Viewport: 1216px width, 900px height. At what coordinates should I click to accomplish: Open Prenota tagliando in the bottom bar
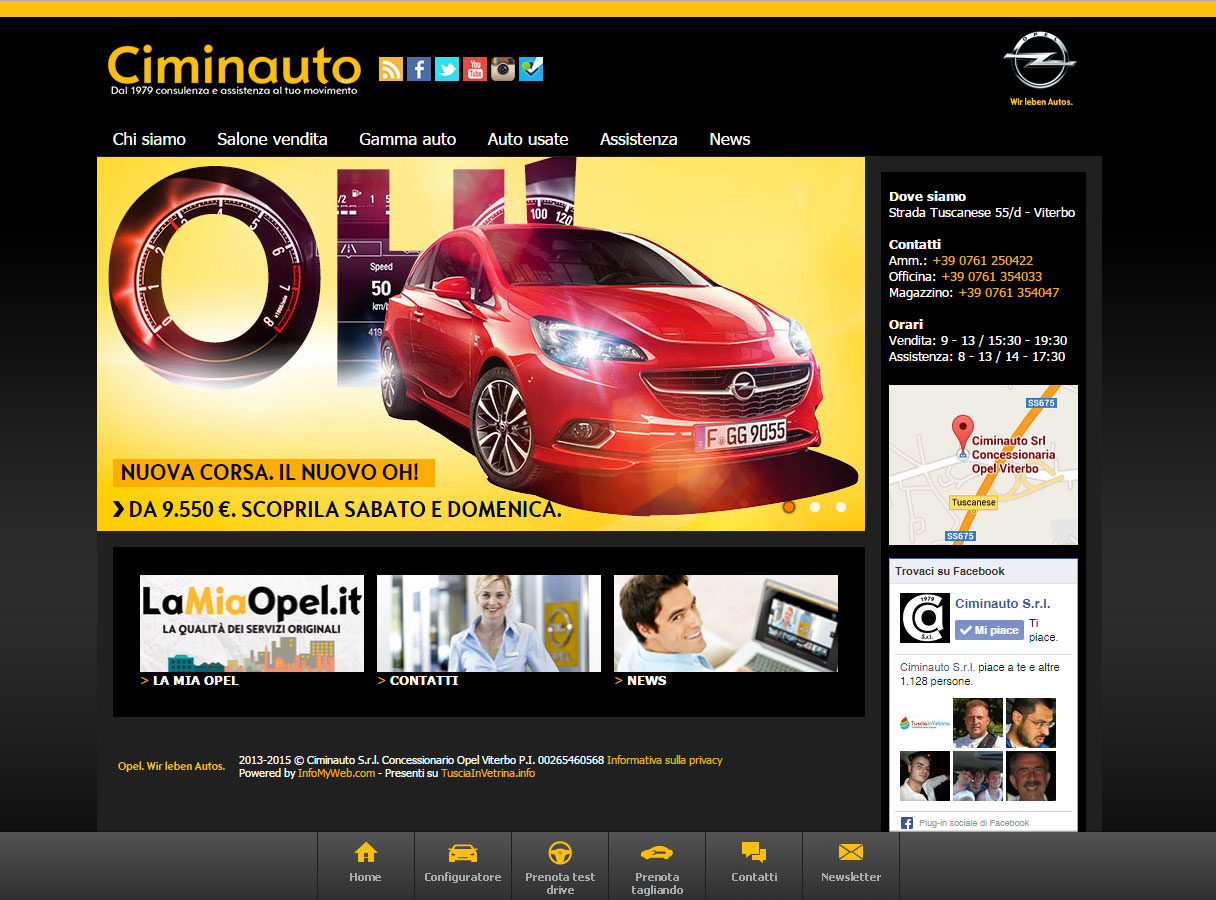coord(657,865)
